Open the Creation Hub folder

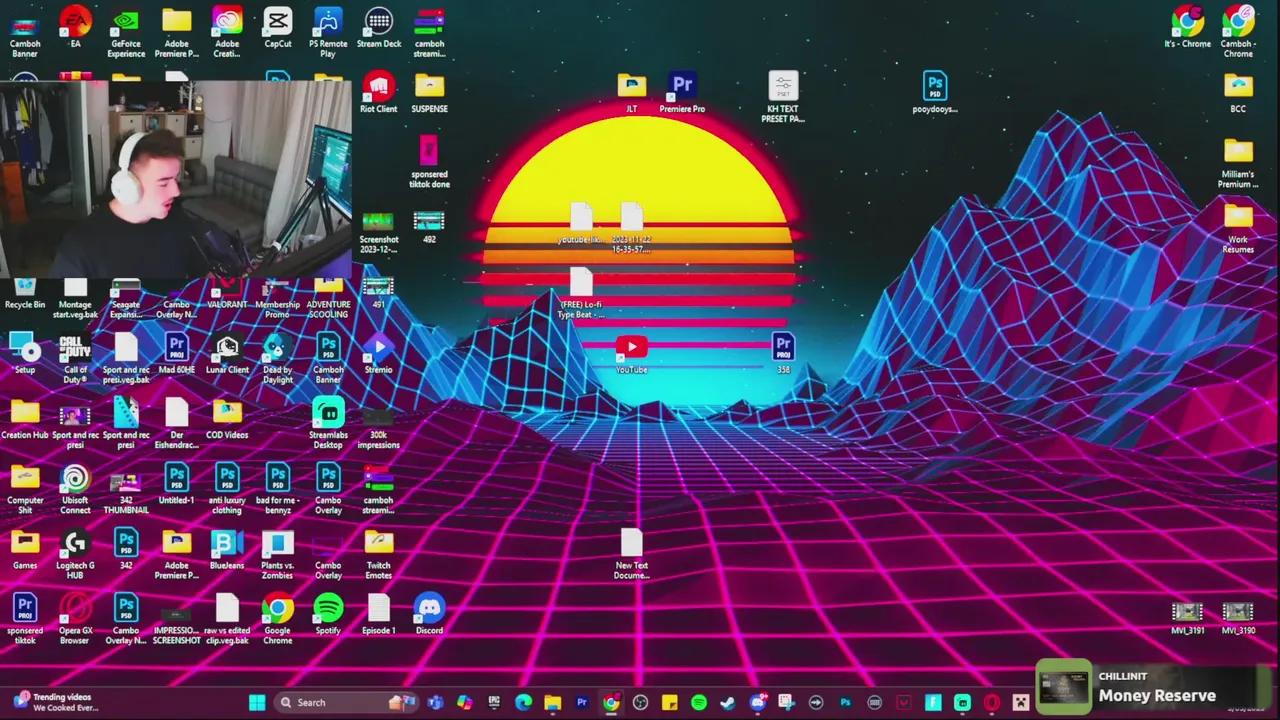point(25,419)
